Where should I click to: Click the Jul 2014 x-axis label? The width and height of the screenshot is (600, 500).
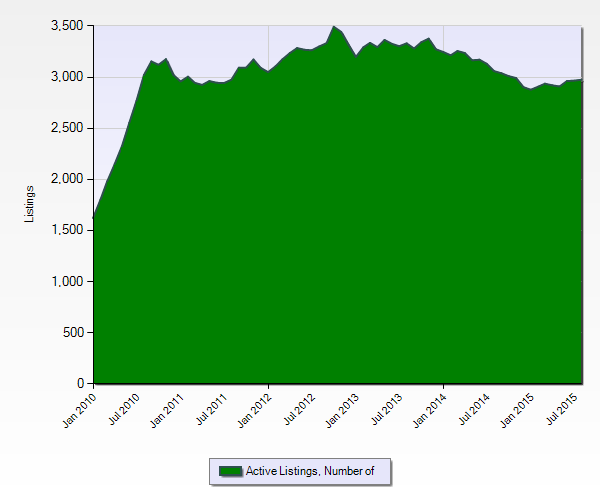(474, 409)
